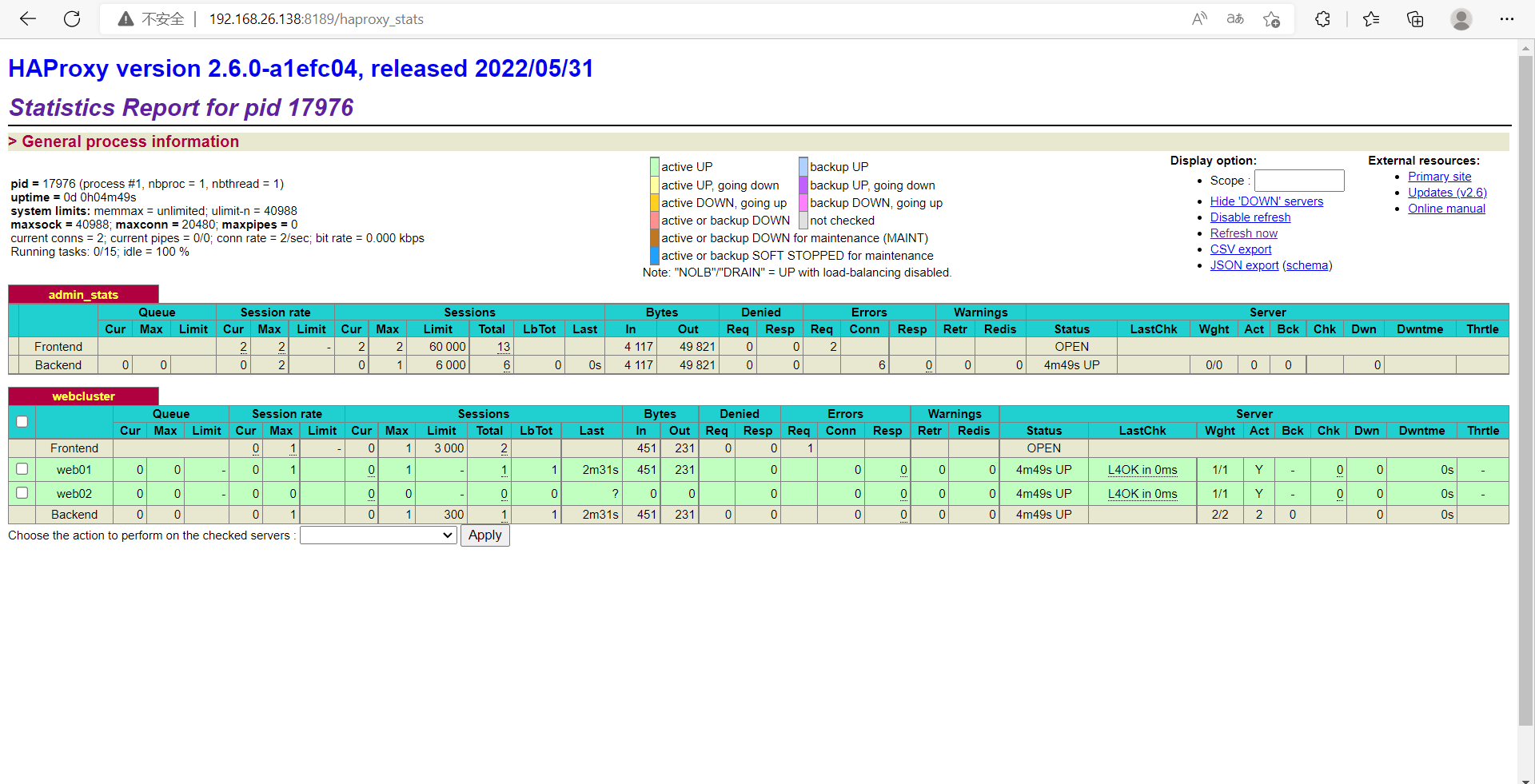Add this page to favorites
This screenshot has width=1535, height=784.
(x=1272, y=19)
